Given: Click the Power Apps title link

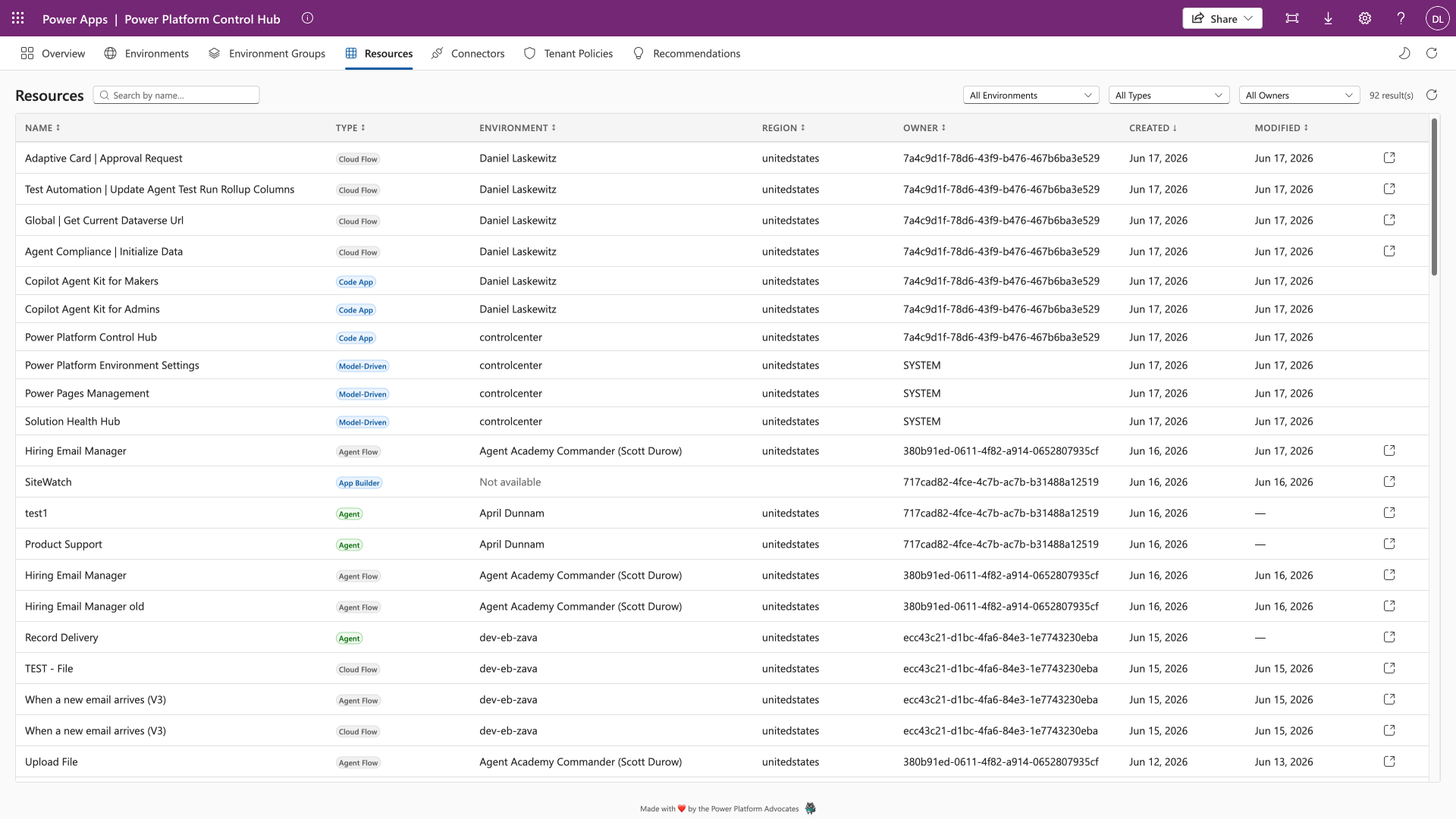Looking at the screenshot, I should pyautogui.click(x=75, y=19).
